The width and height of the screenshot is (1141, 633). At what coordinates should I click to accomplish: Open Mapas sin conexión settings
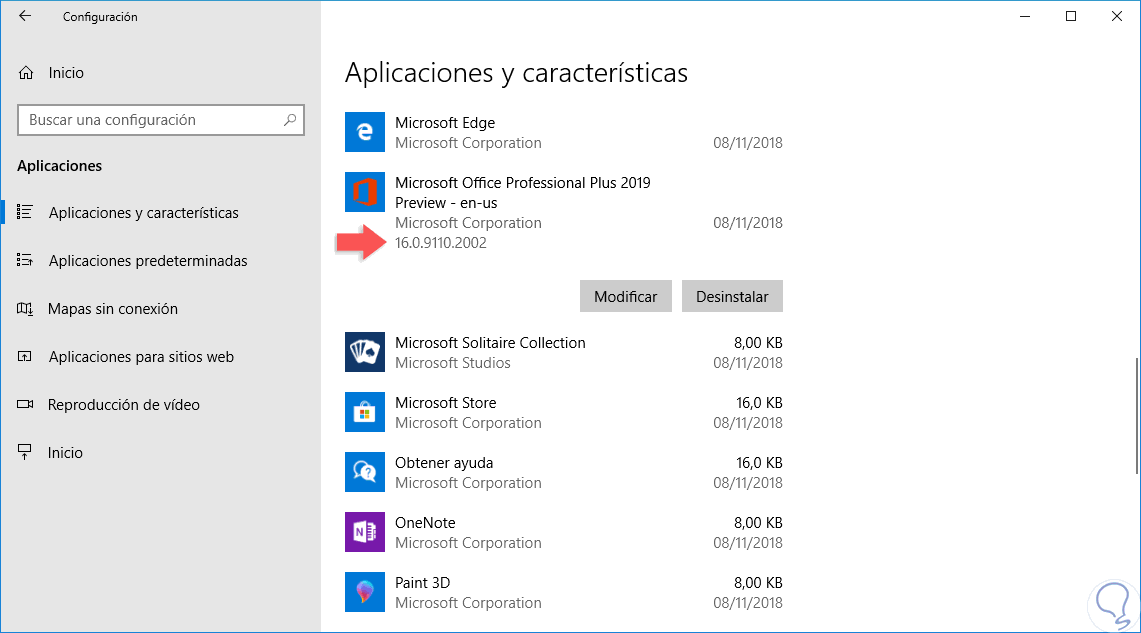click(x=112, y=309)
